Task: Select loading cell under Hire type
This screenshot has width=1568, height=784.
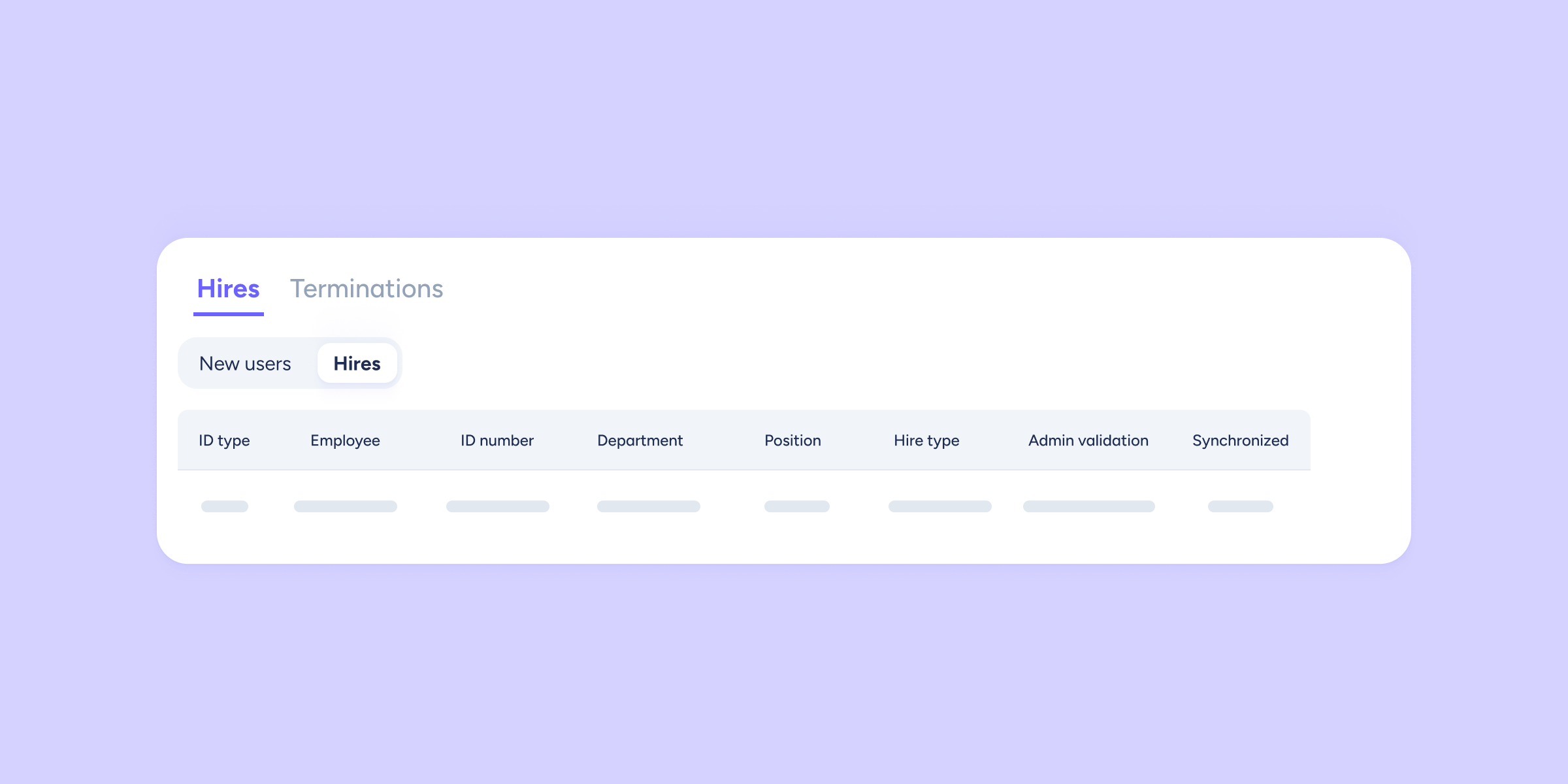Action: (x=940, y=506)
